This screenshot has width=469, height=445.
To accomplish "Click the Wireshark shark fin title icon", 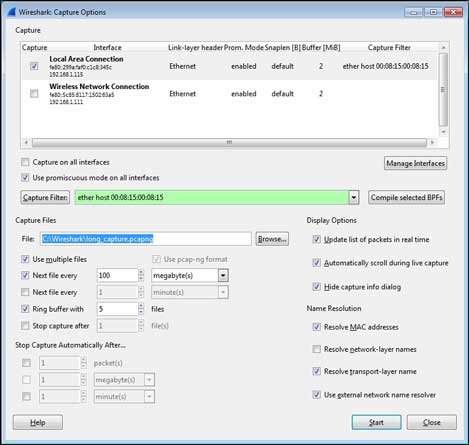I will click(11, 12).
